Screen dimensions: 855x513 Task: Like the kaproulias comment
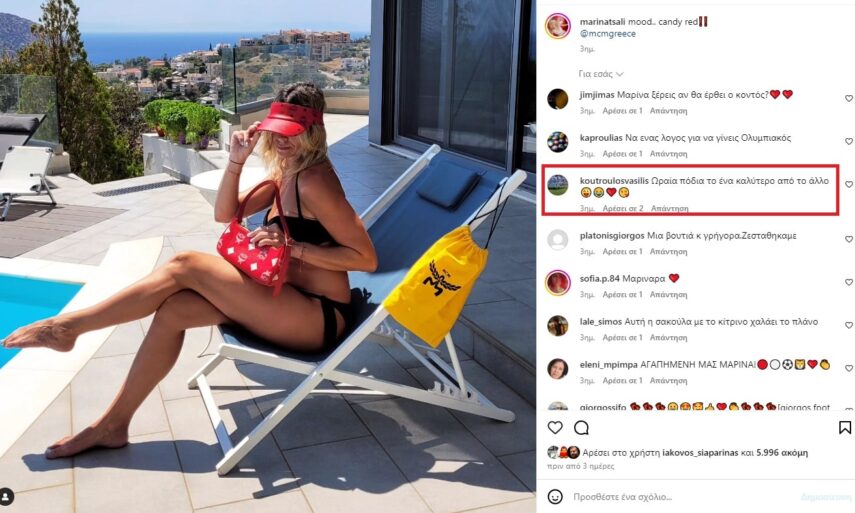click(848, 142)
